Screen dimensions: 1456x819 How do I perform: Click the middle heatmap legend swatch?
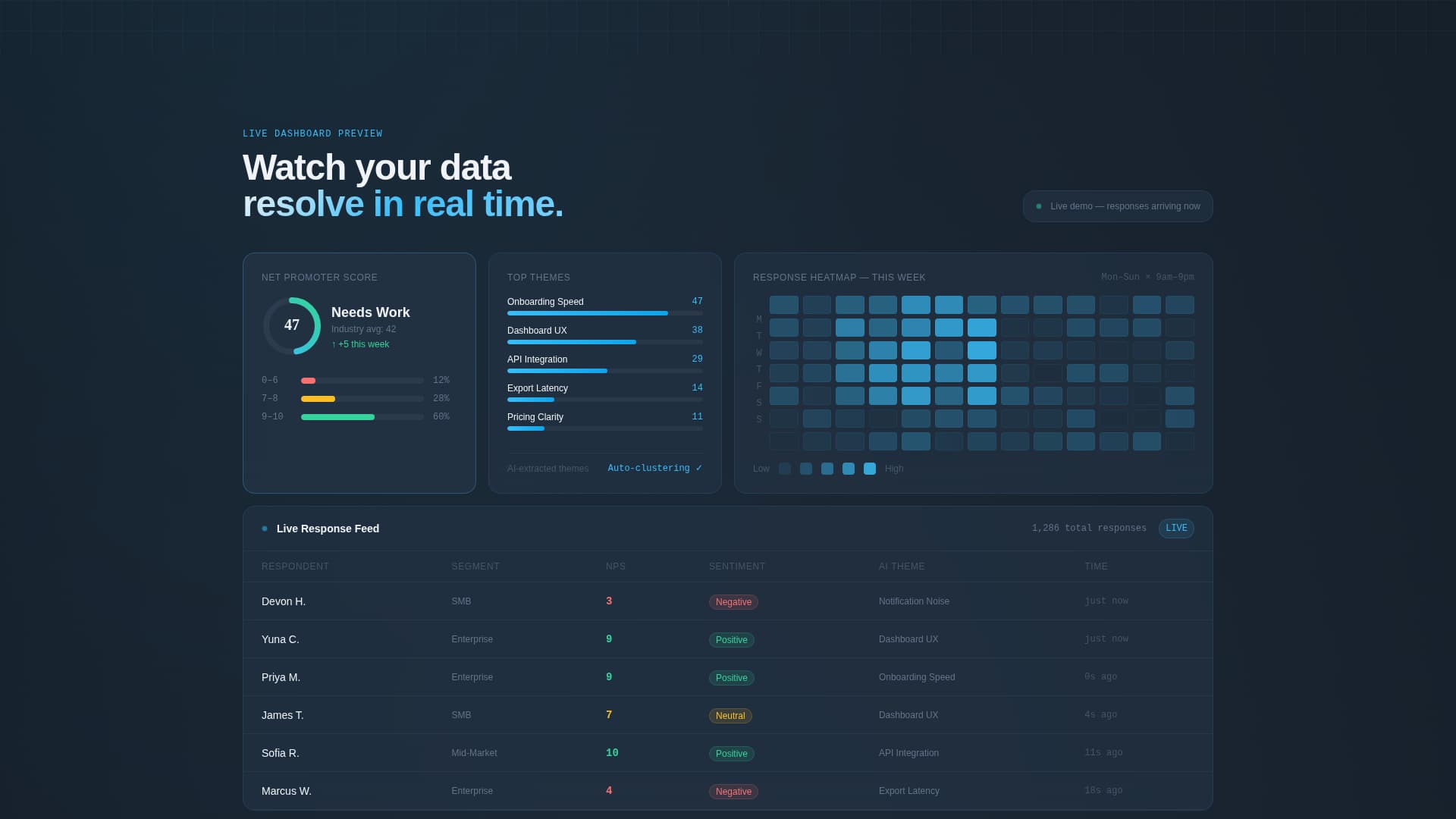pyautogui.click(x=827, y=469)
